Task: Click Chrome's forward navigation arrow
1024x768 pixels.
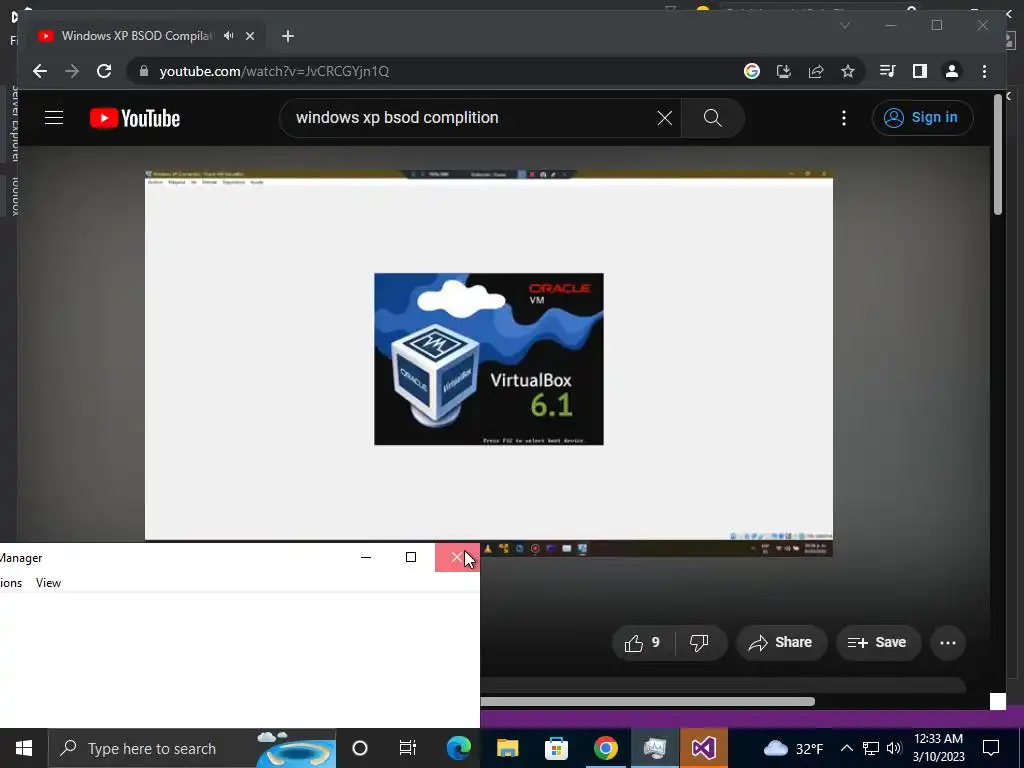Action: (72, 71)
